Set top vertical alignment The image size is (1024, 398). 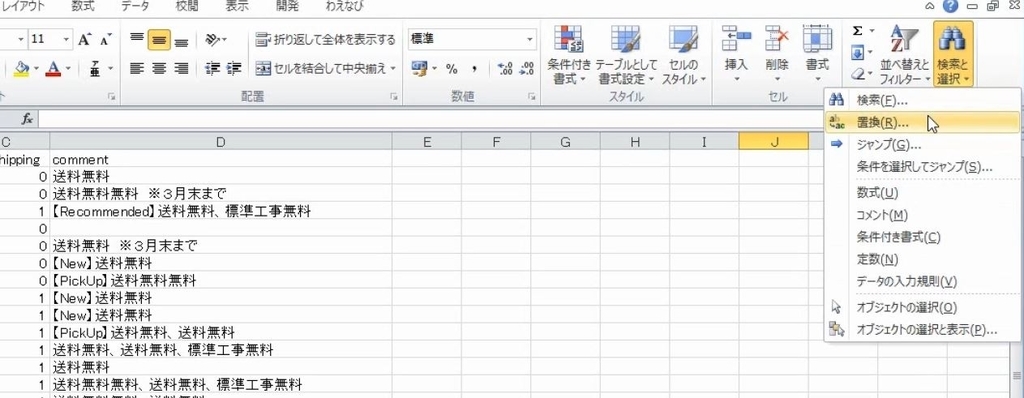(x=136, y=39)
